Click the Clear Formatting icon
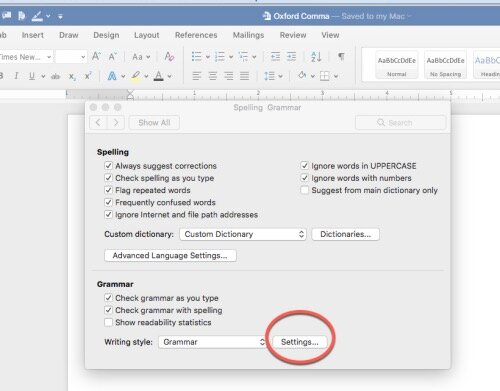Screen dimensions: 500x391 [169, 57]
